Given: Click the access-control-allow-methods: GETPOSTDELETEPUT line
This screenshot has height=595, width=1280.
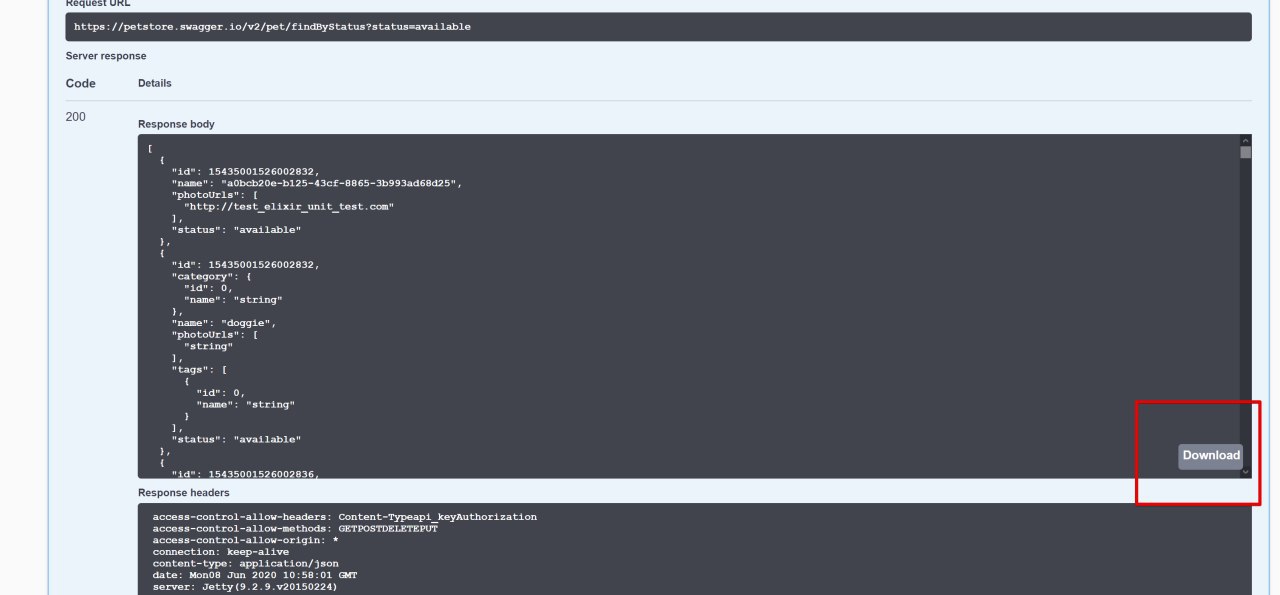Looking at the screenshot, I should click(x=295, y=528).
